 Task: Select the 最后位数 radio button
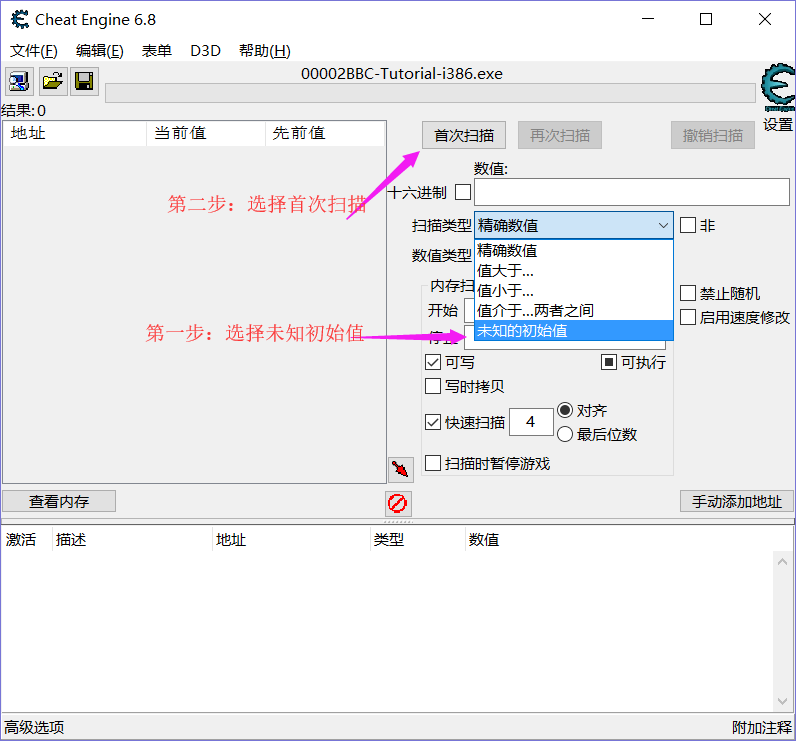(x=565, y=434)
